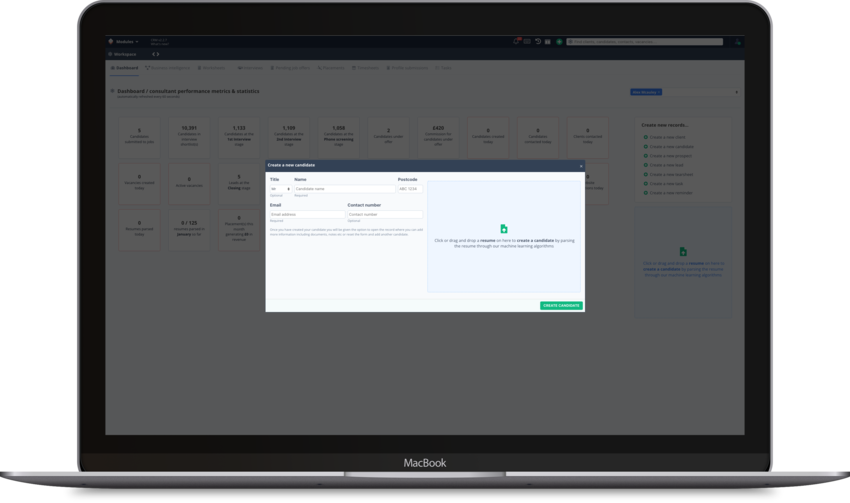Click the app logo icon beside Modules
This screenshot has height=503, width=850.
click(111, 42)
